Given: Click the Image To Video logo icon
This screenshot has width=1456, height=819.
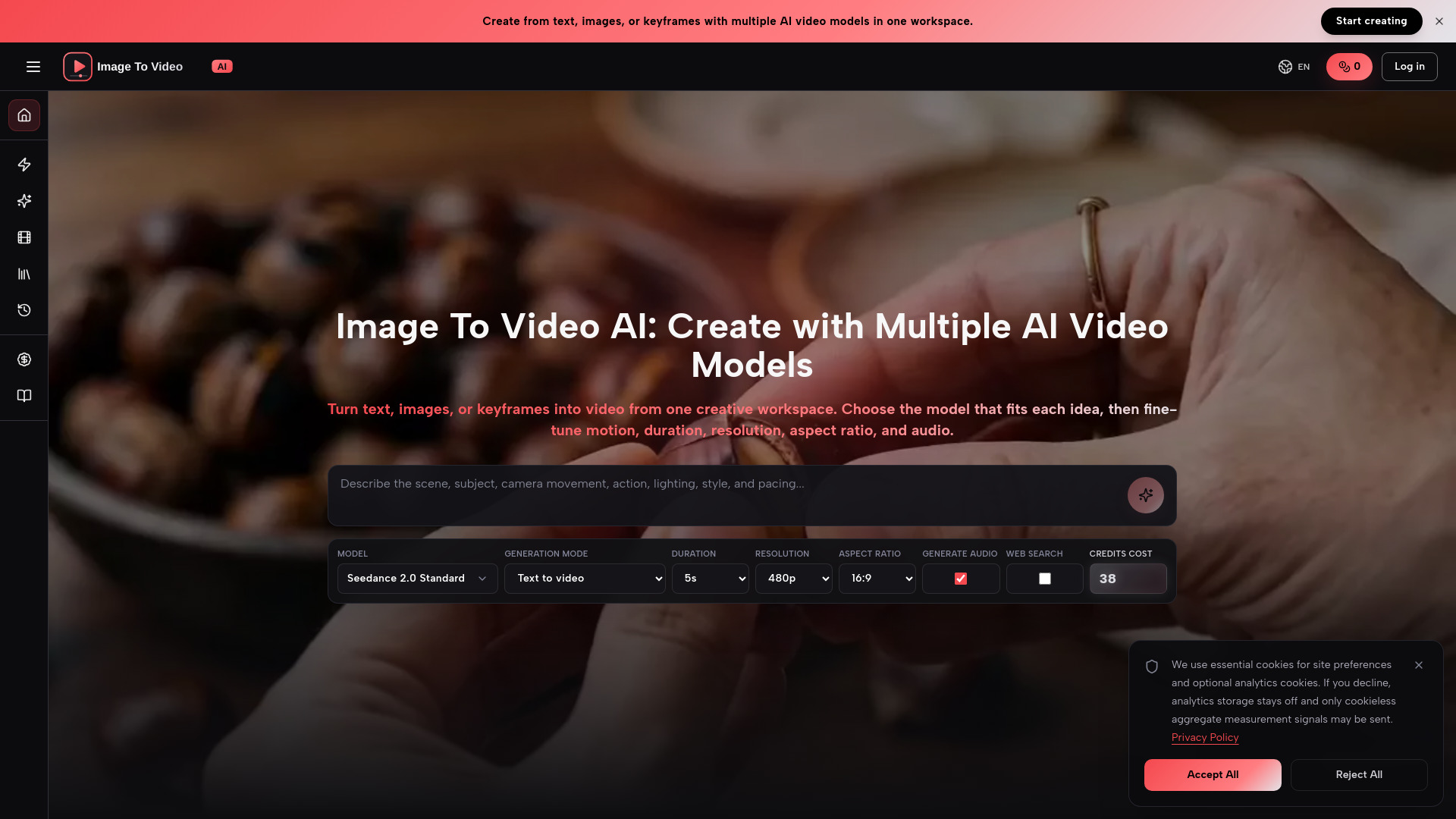Looking at the screenshot, I should (77, 67).
